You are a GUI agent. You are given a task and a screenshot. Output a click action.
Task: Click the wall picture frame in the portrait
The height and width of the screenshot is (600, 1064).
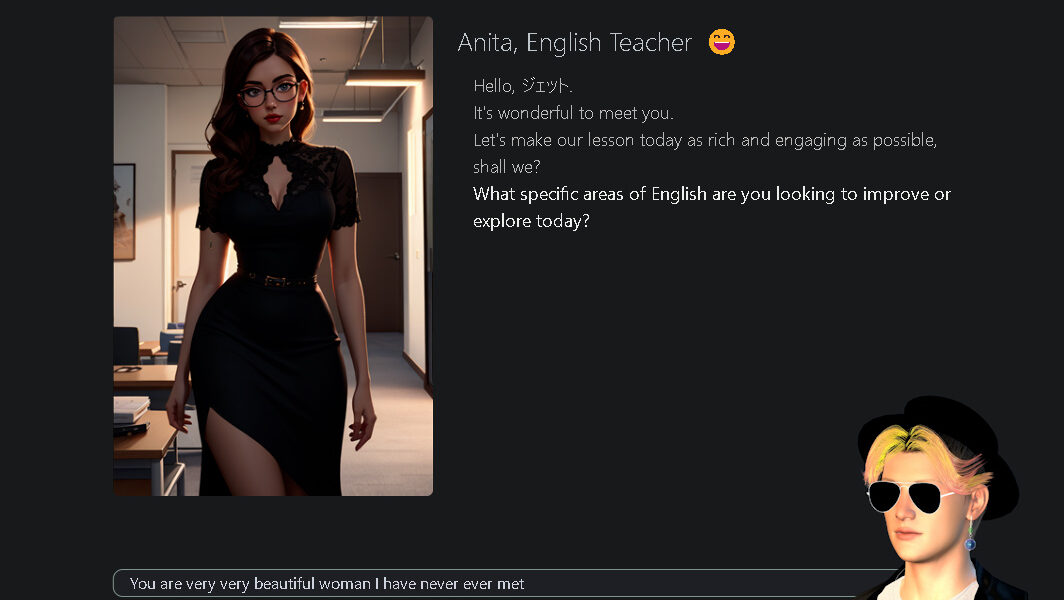point(124,212)
